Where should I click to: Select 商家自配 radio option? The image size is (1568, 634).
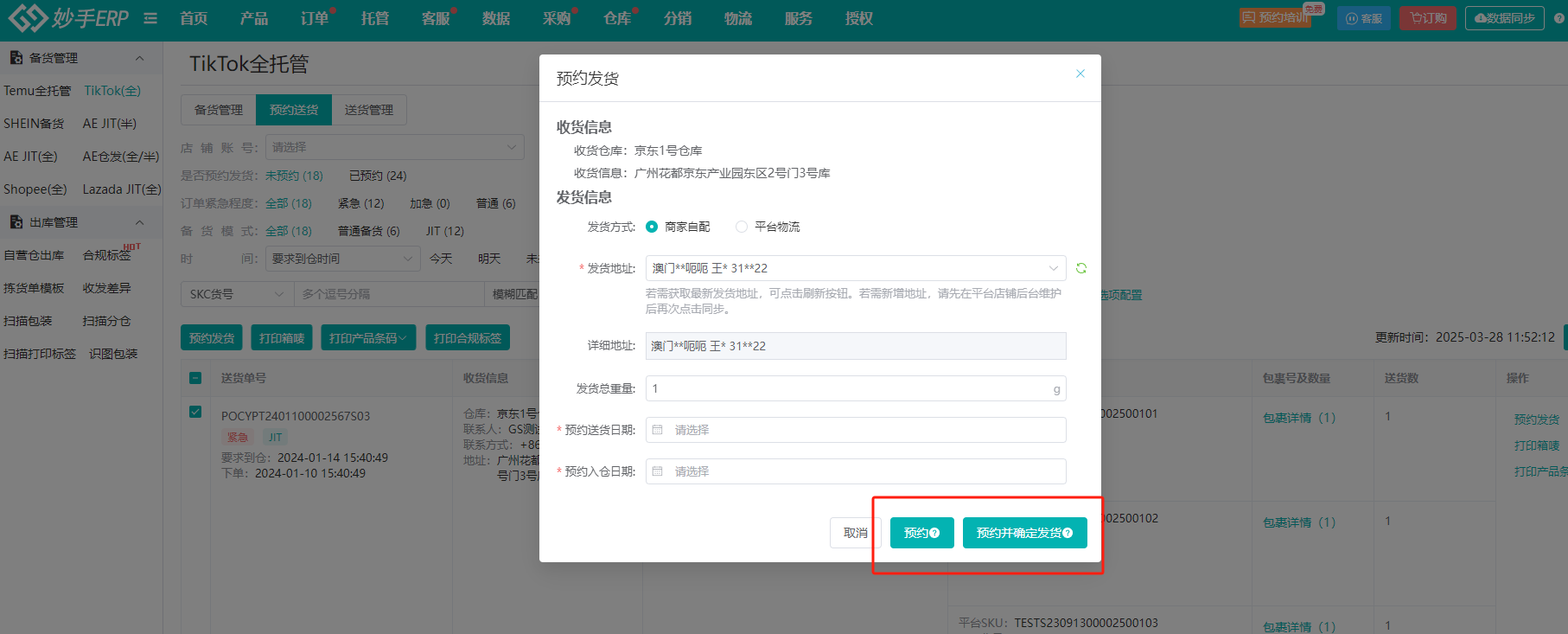(652, 227)
